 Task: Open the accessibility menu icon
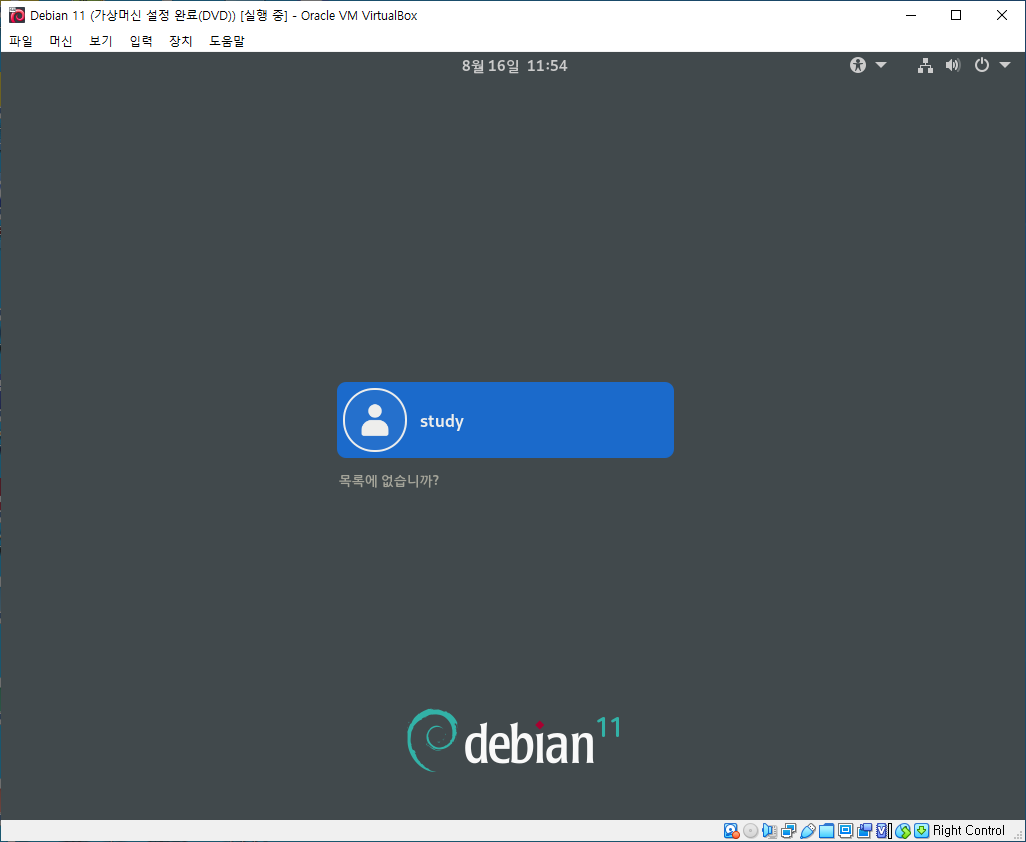858,65
